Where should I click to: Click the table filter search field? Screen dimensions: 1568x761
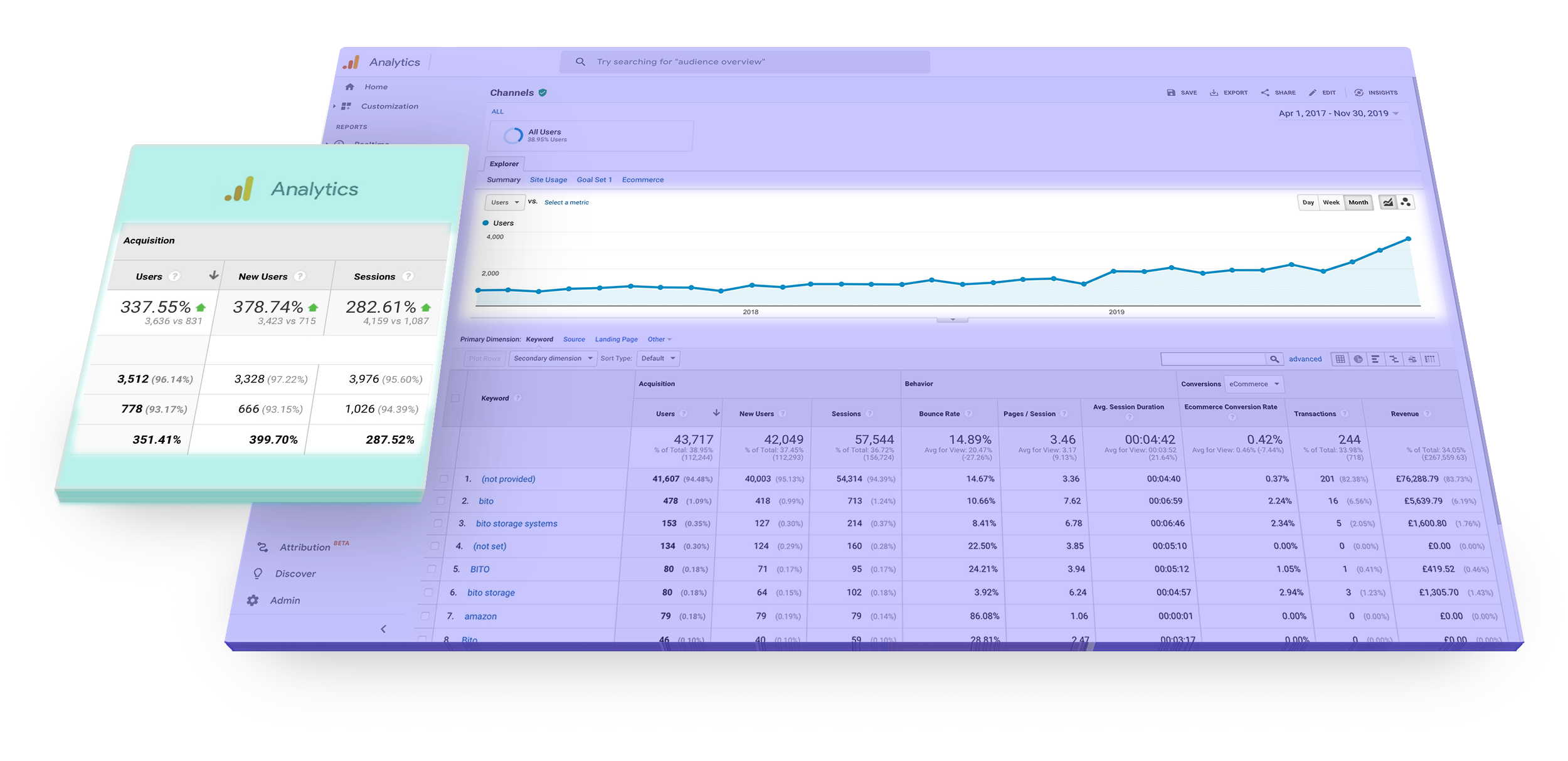[1213, 359]
